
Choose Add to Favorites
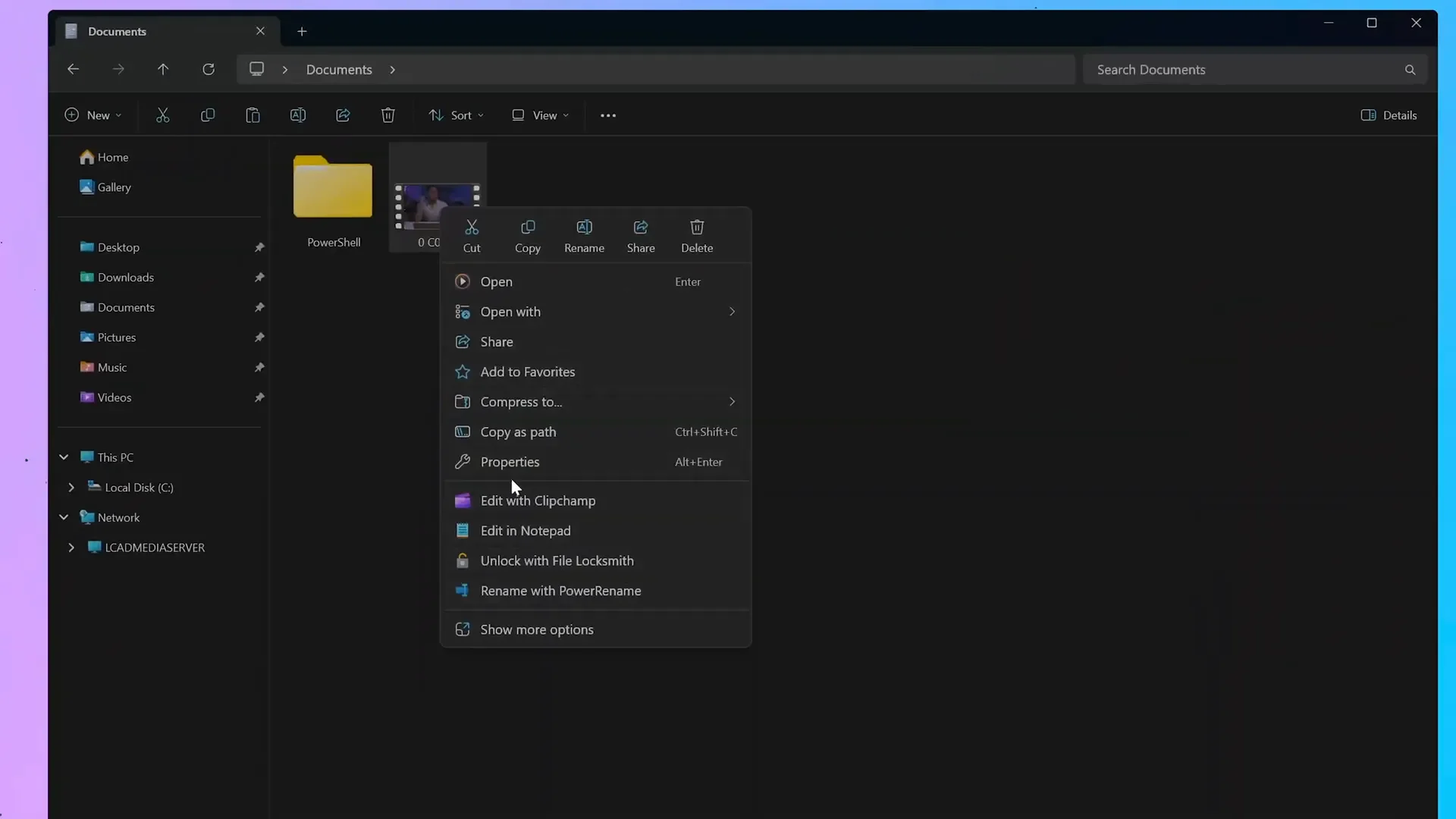595,372
